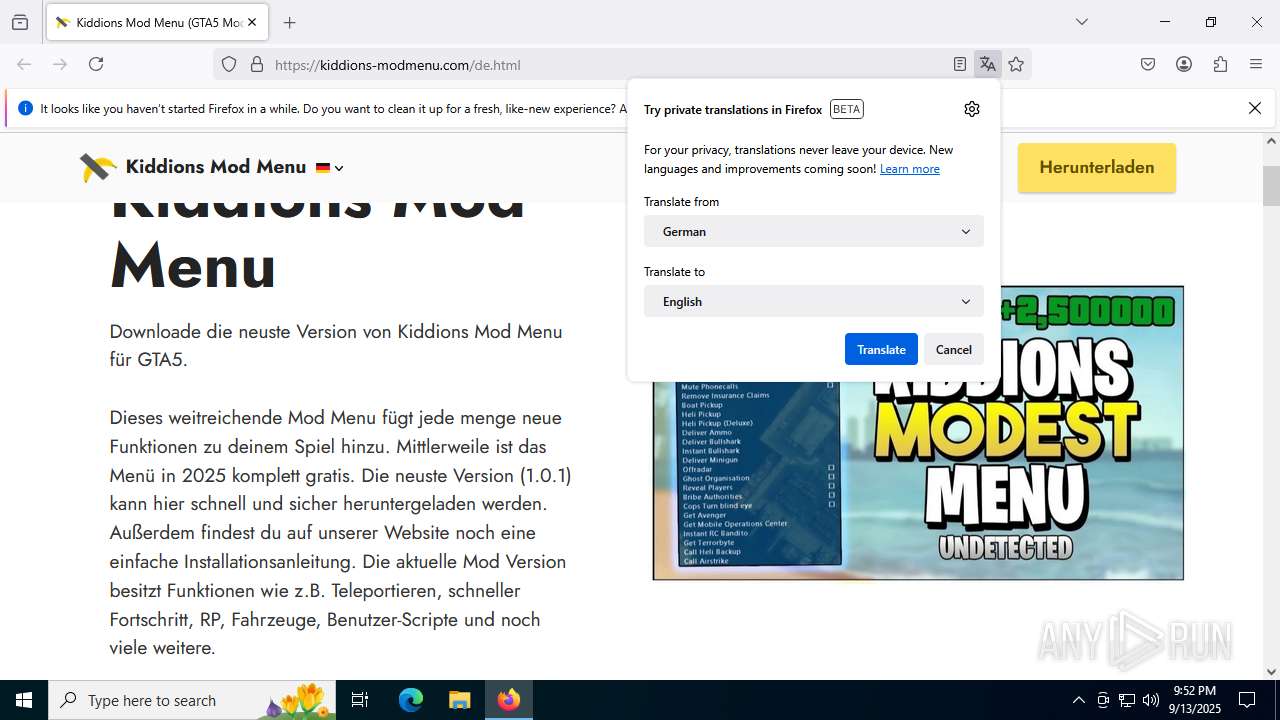1280x720 pixels.
Task: Show hidden system tray icons
Action: pos(1078,700)
